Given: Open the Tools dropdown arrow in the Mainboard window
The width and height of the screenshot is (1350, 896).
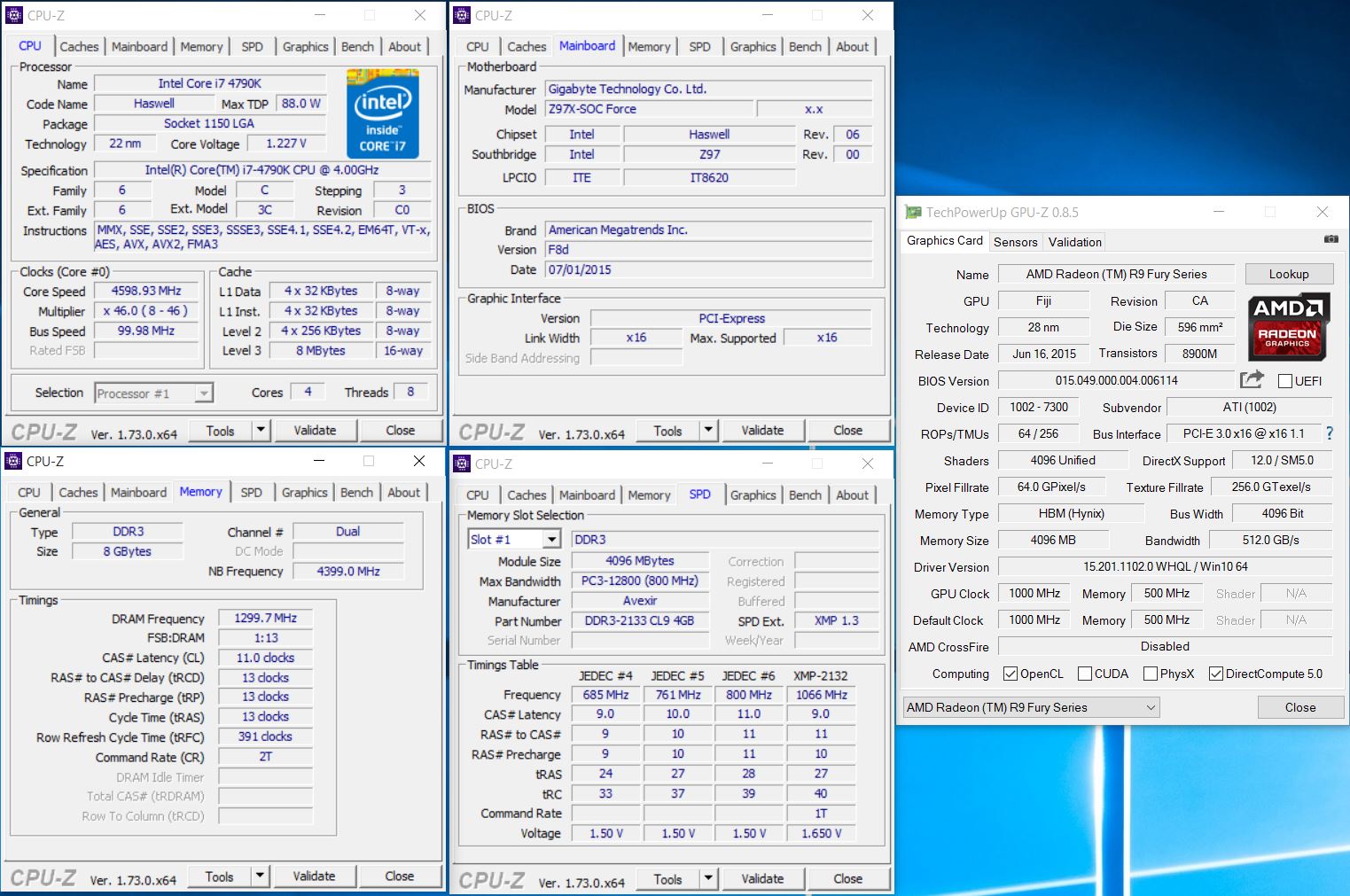Looking at the screenshot, I should (708, 431).
